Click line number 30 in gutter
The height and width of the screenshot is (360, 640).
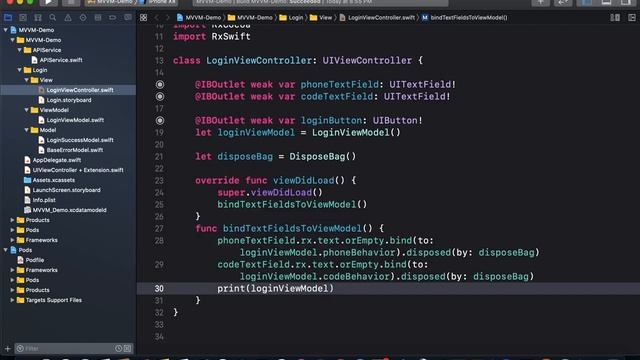click(x=159, y=289)
